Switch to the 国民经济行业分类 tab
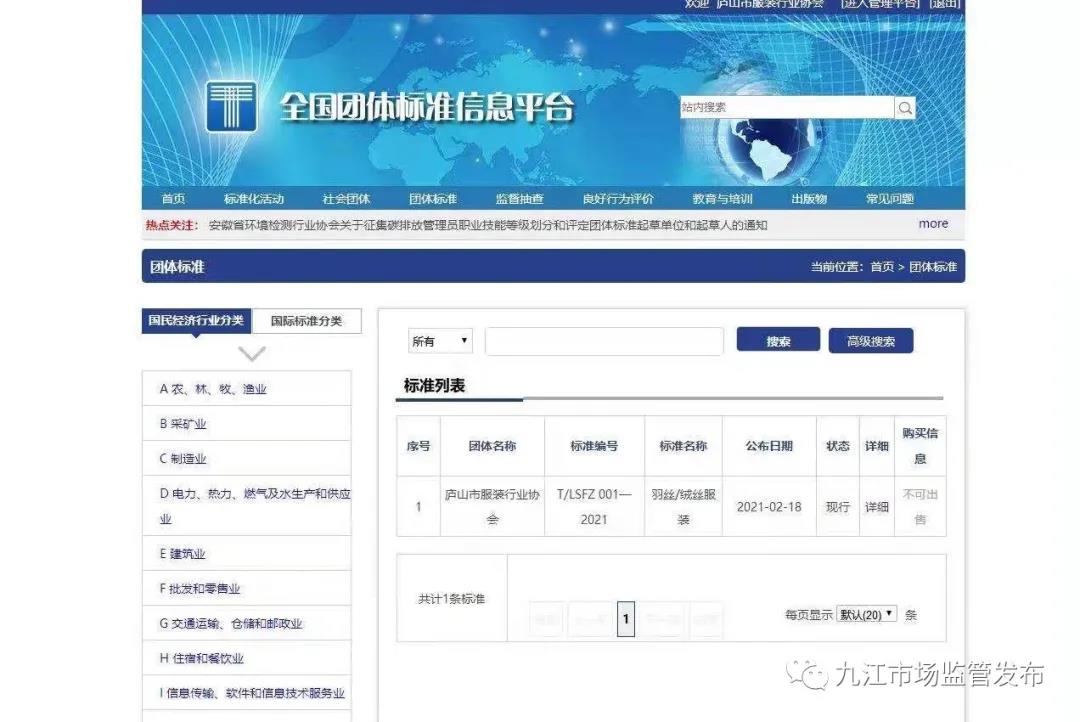Viewport: 1080px width, 722px height. tap(196, 320)
